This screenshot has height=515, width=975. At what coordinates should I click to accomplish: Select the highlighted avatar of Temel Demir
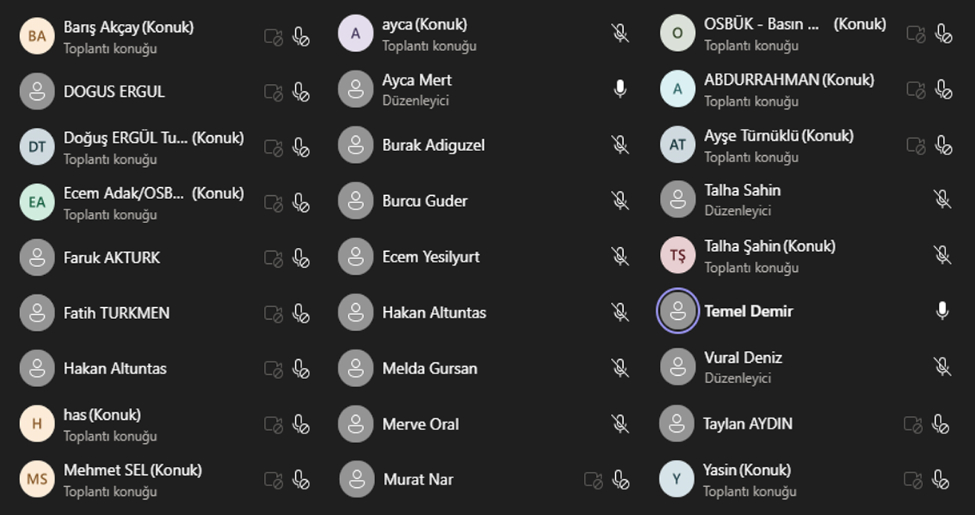click(x=677, y=311)
